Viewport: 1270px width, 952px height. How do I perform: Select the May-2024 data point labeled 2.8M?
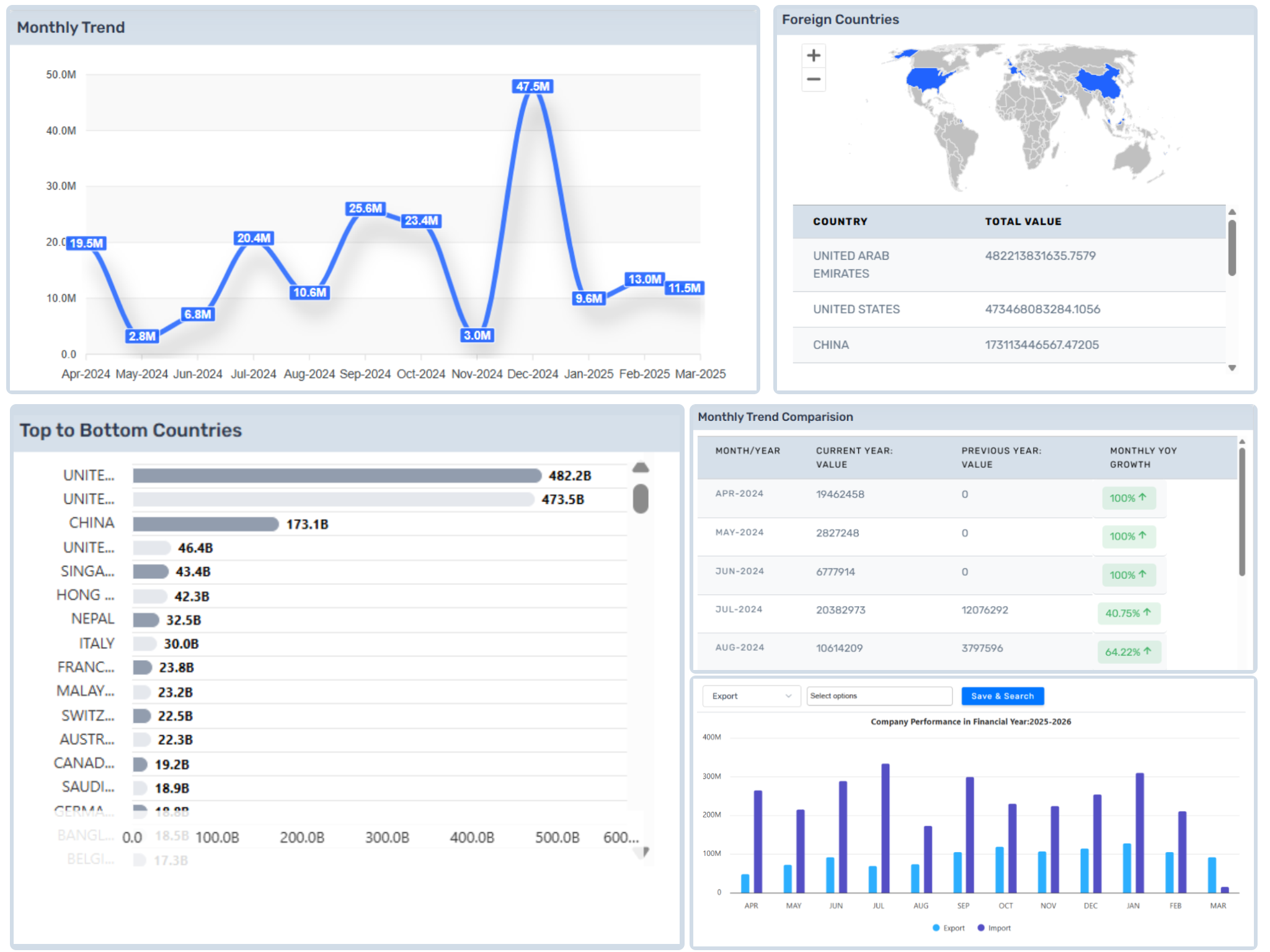(143, 336)
